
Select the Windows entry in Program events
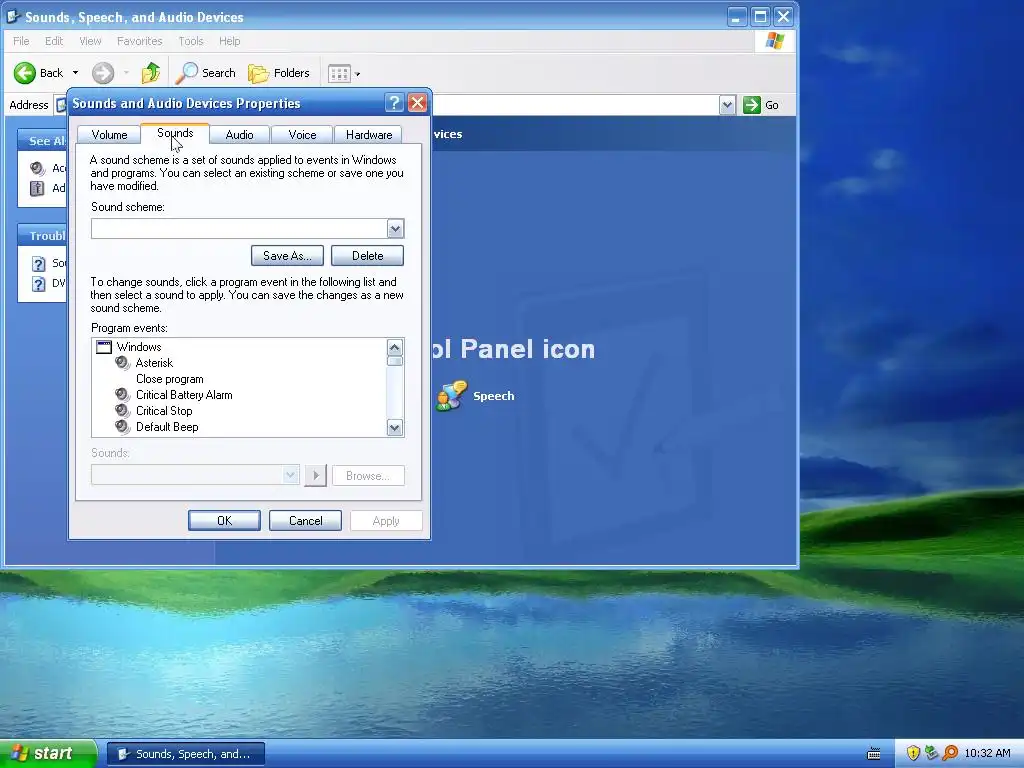point(138,347)
